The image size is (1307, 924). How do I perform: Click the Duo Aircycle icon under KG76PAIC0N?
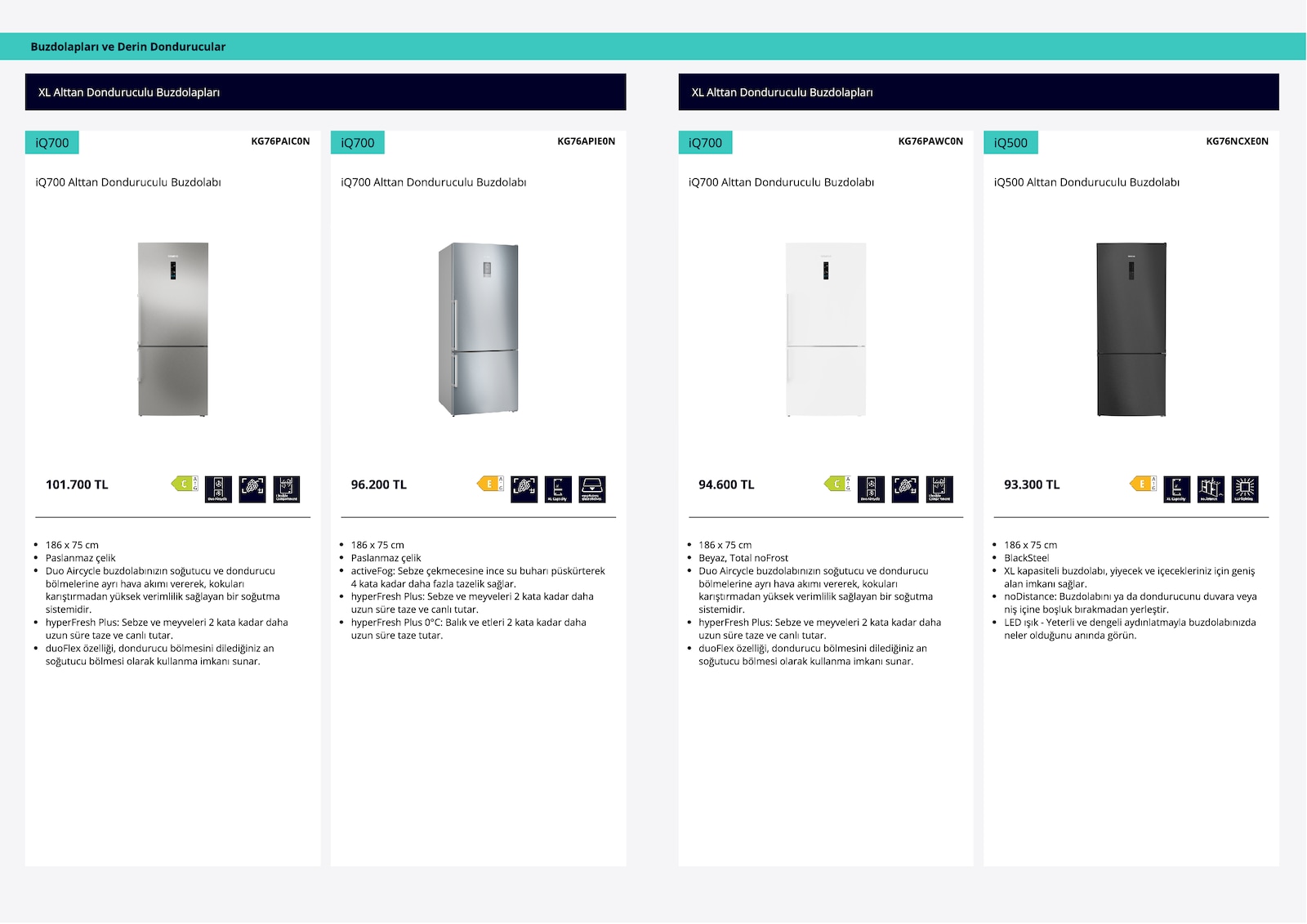point(218,489)
